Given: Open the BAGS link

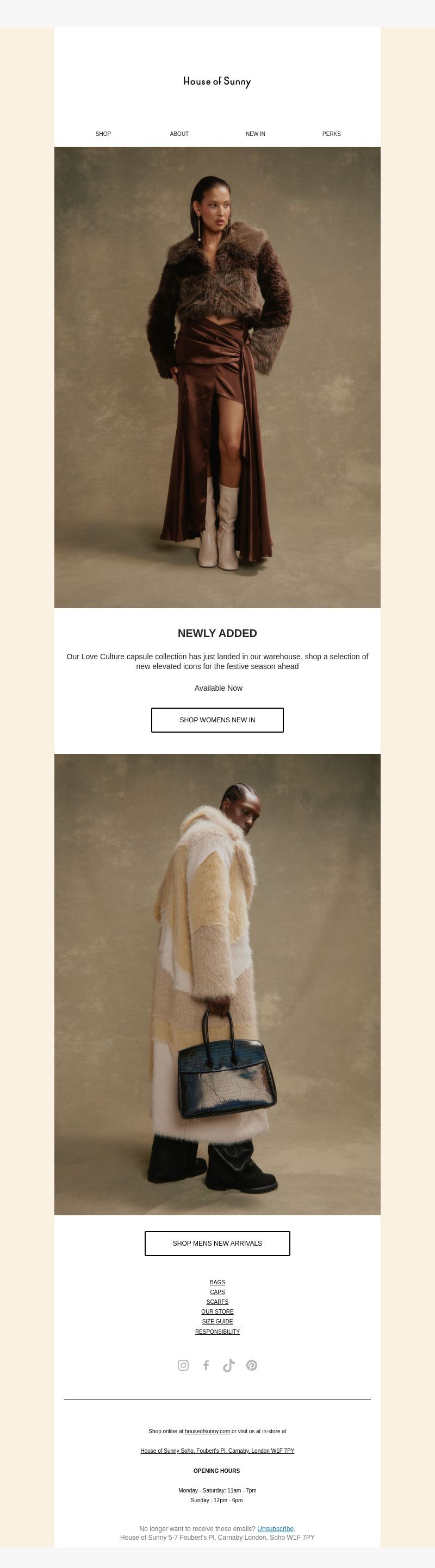Looking at the screenshot, I should [217, 1282].
